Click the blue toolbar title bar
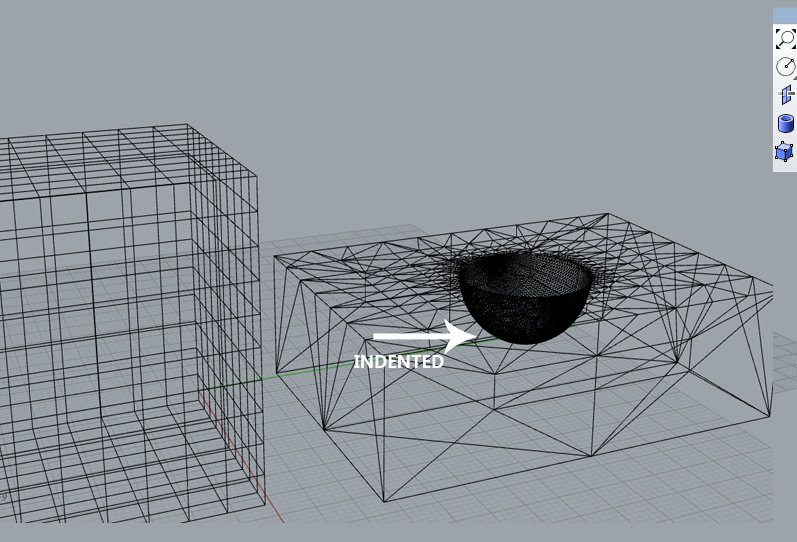This screenshot has height=542, width=797. [x=785, y=15]
